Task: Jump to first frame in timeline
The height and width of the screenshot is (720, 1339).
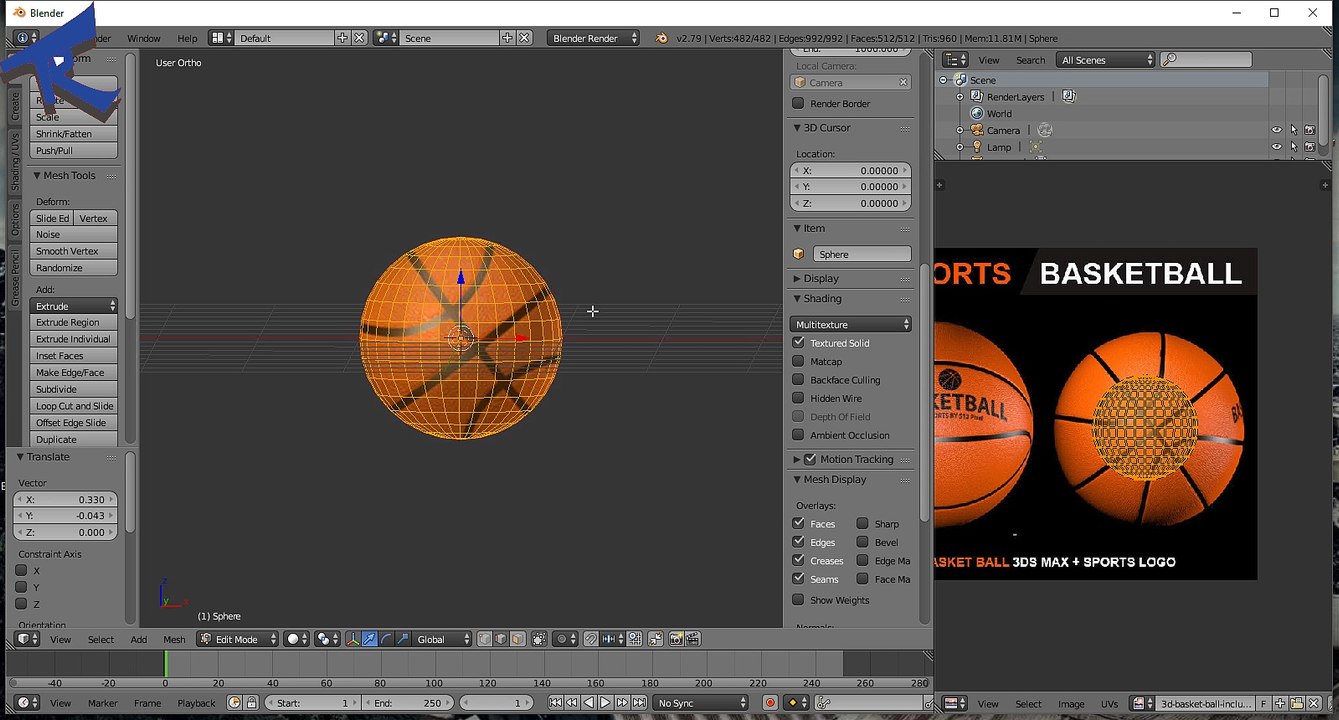Action: pyautogui.click(x=556, y=703)
